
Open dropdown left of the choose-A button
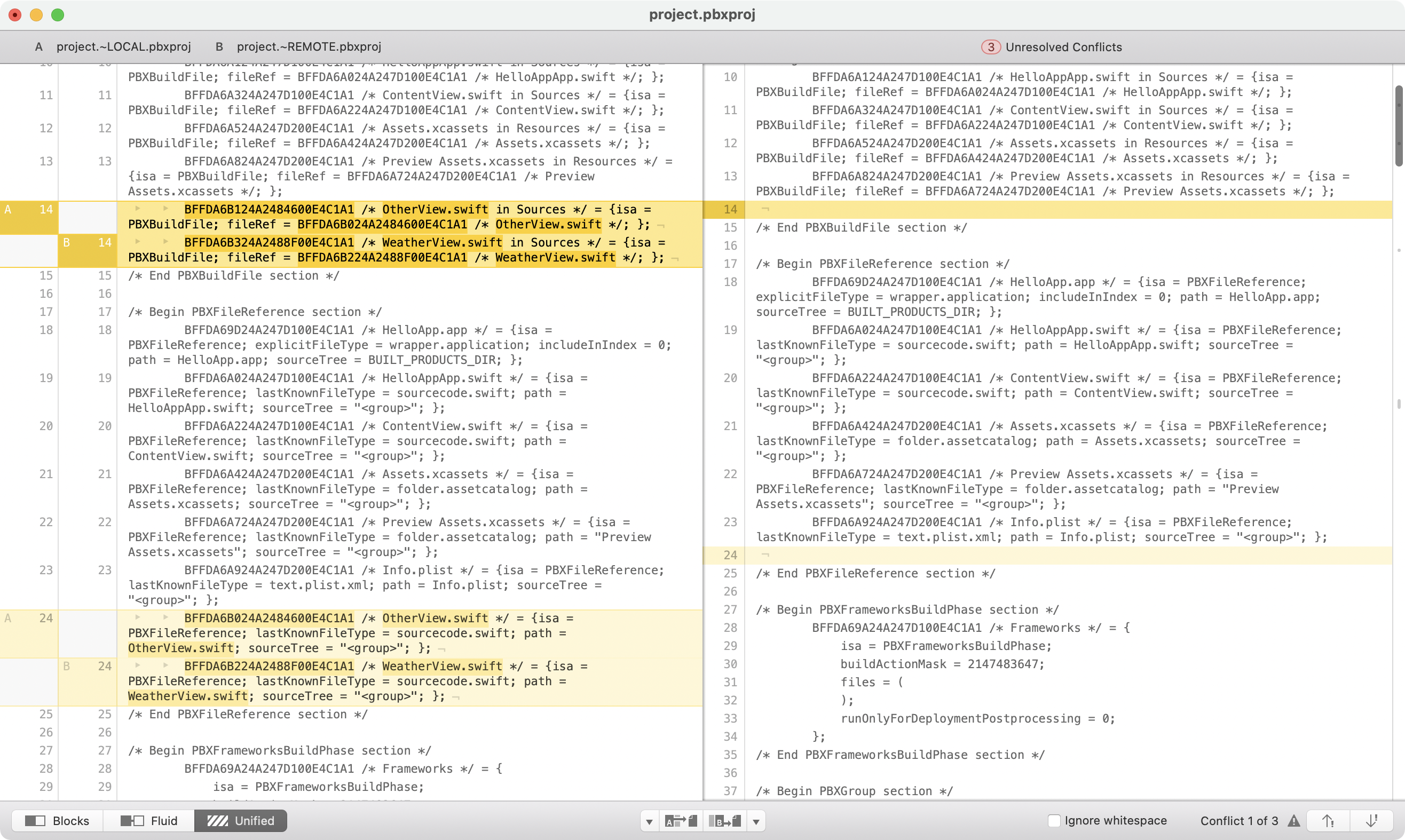pyautogui.click(x=649, y=821)
